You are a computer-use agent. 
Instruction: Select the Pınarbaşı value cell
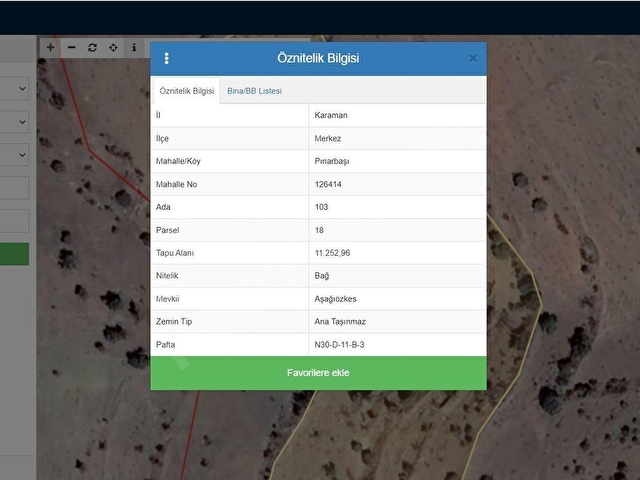(x=398, y=161)
